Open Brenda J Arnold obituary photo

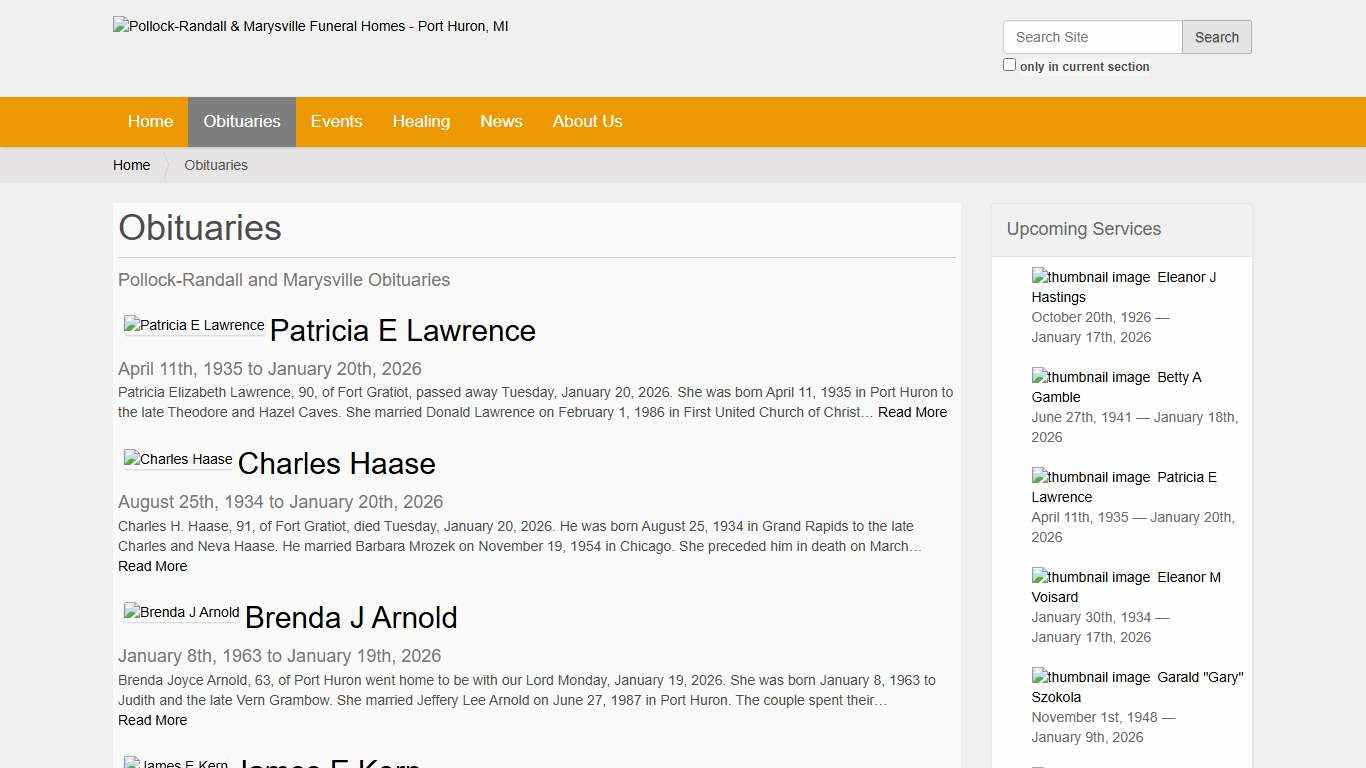click(182, 613)
